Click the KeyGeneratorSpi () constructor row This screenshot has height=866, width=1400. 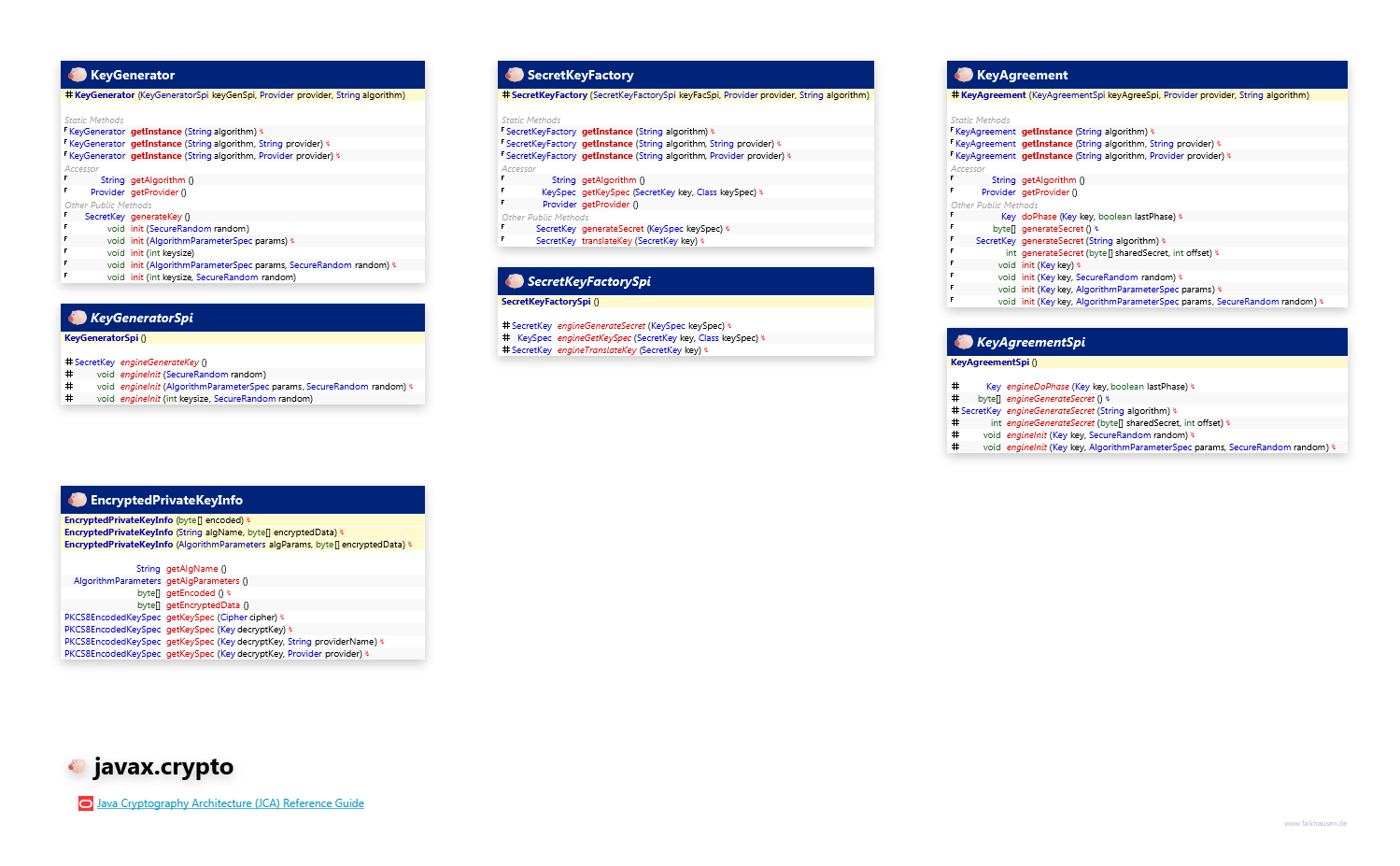tap(243, 338)
